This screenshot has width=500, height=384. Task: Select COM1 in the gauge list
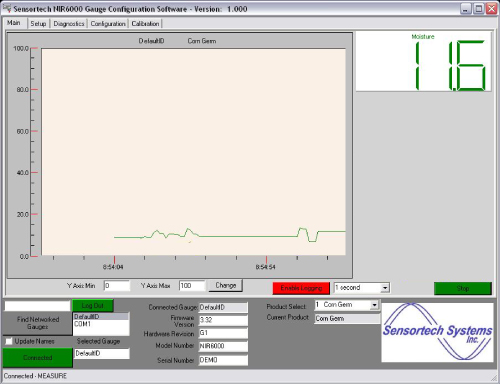click(101, 324)
